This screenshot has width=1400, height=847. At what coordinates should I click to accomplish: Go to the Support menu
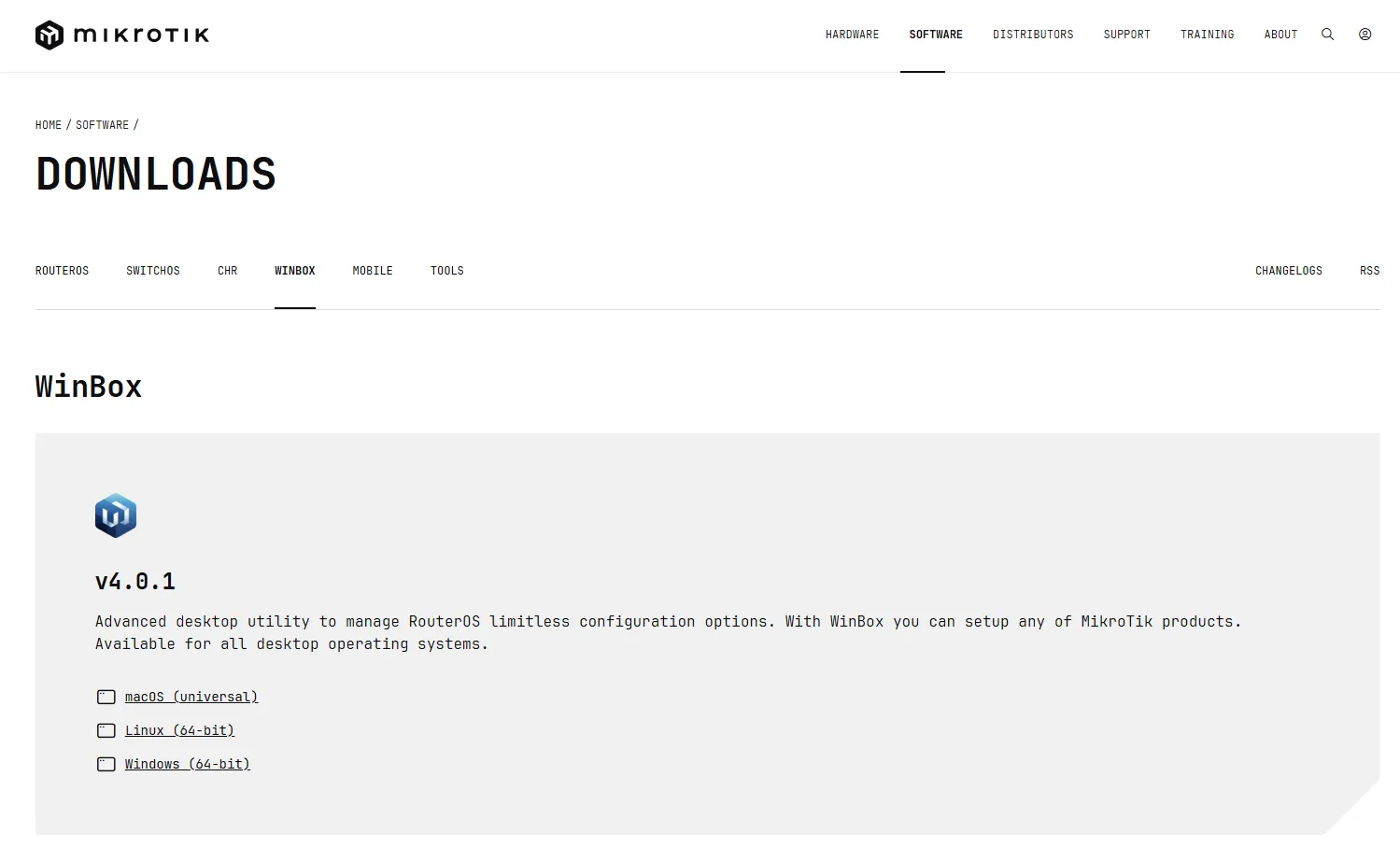click(x=1126, y=35)
